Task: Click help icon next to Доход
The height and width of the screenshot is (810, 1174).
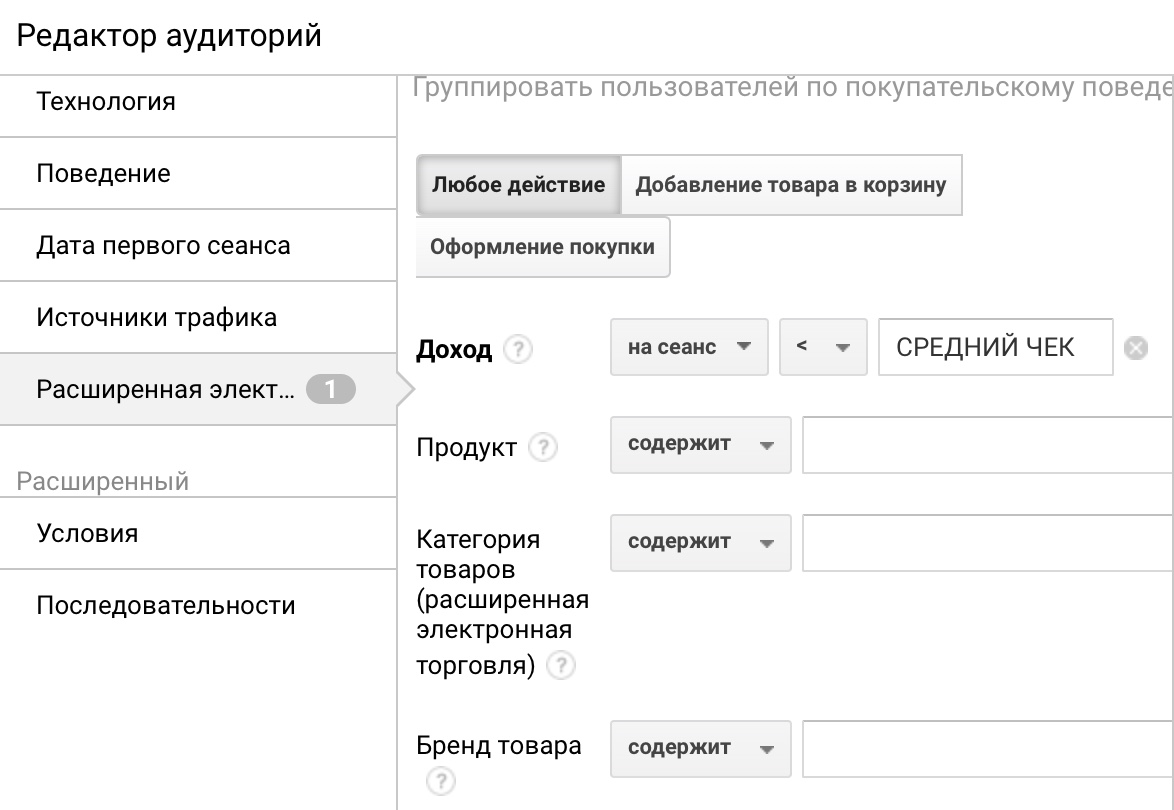Action: [517, 350]
